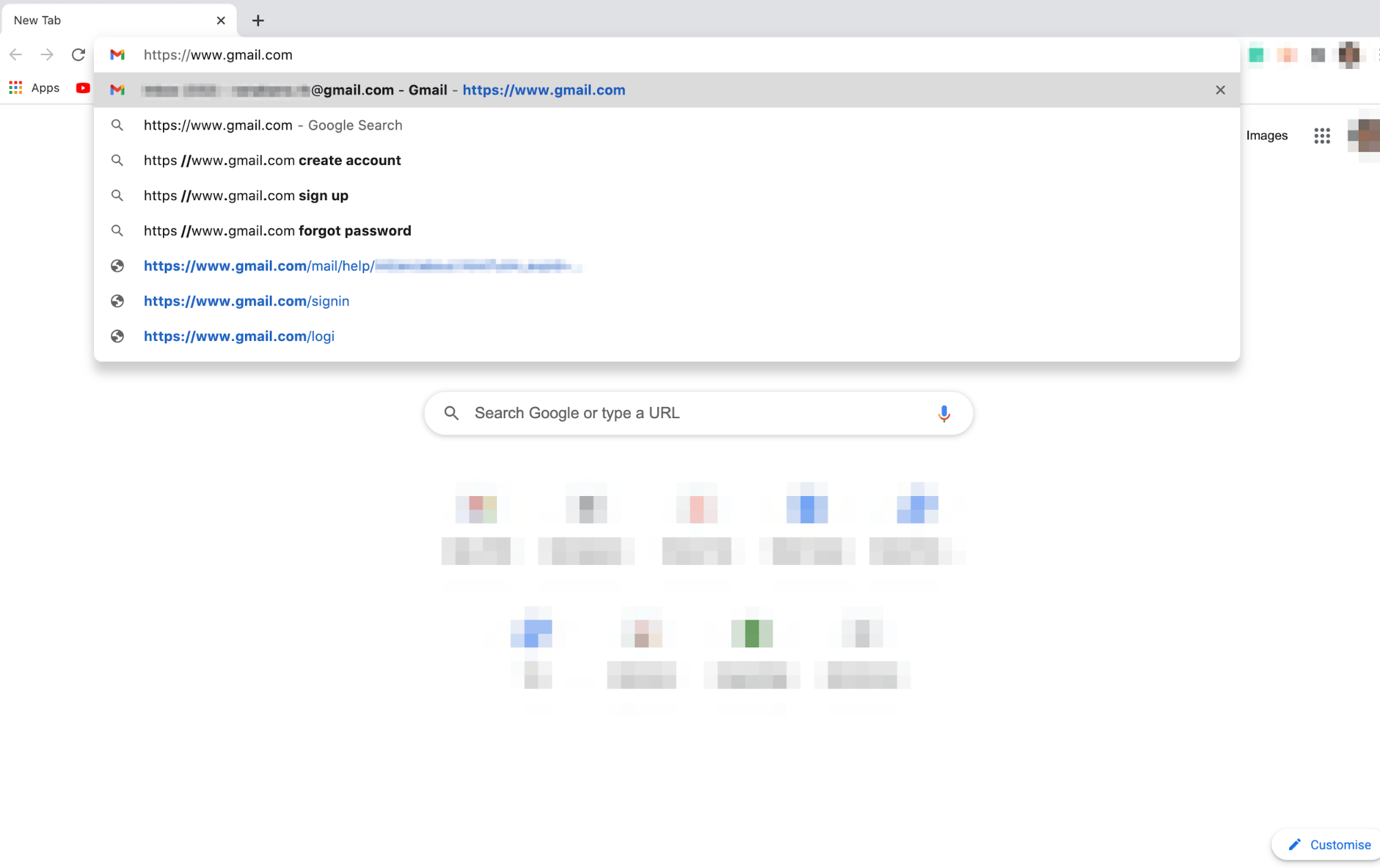Click the colored grid icon beside Apps

tap(14, 88)
